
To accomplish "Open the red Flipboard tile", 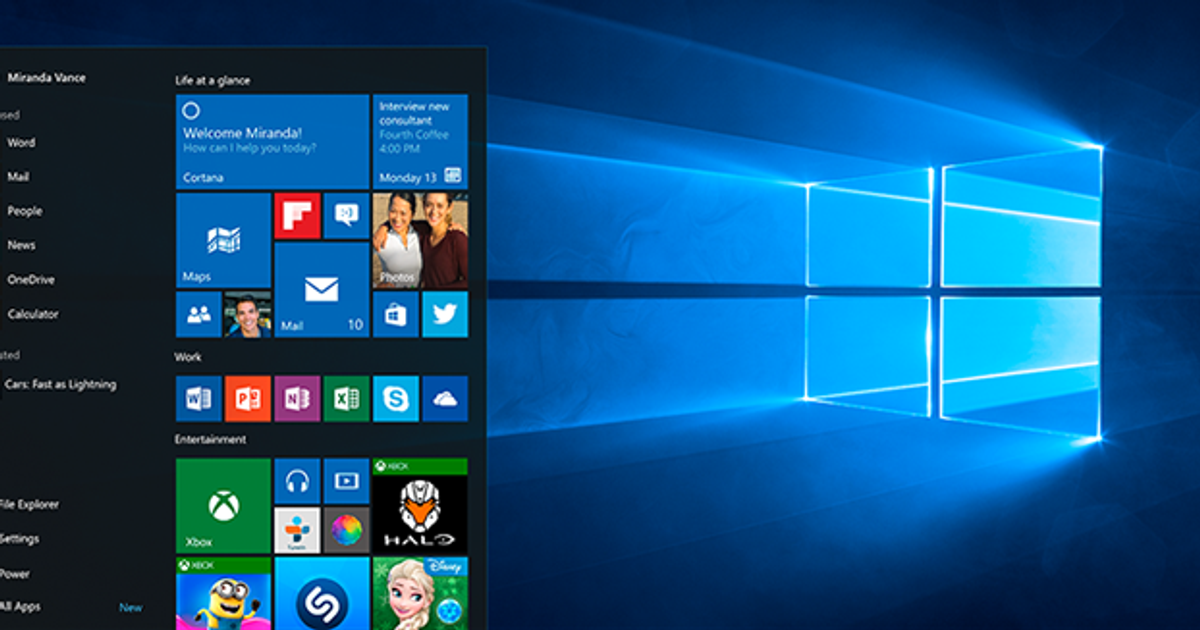I will 297,215.
